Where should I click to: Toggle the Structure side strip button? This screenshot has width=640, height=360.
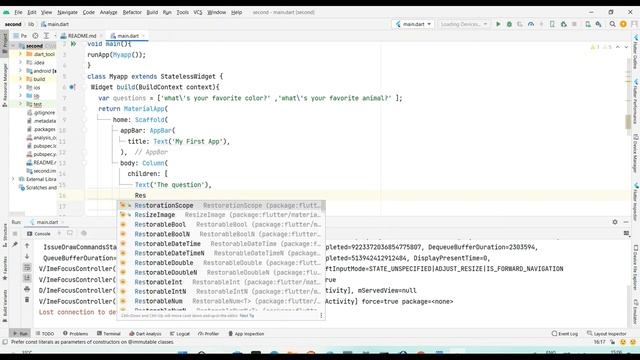4,235
